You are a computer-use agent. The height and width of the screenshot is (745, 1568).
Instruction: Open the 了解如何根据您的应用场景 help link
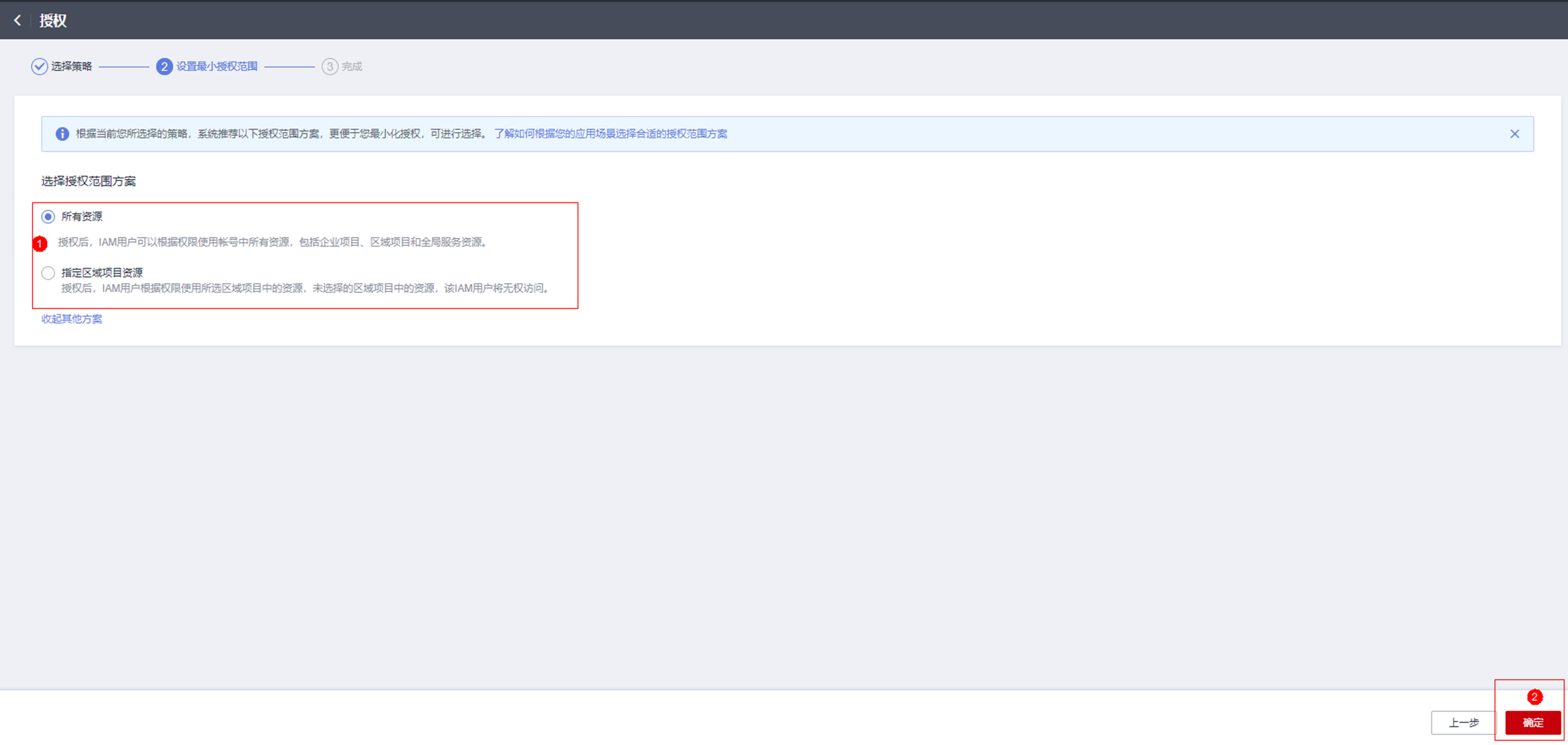pos(610,134)
